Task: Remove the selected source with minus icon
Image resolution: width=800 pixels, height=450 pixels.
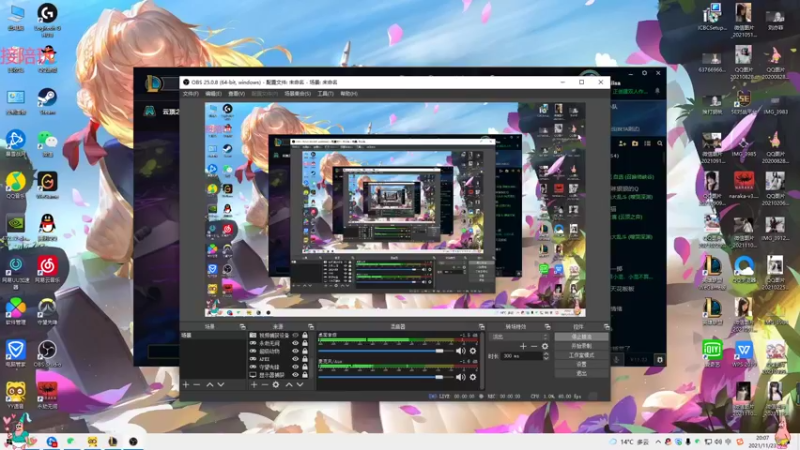Action: click(x=265, y=384)
